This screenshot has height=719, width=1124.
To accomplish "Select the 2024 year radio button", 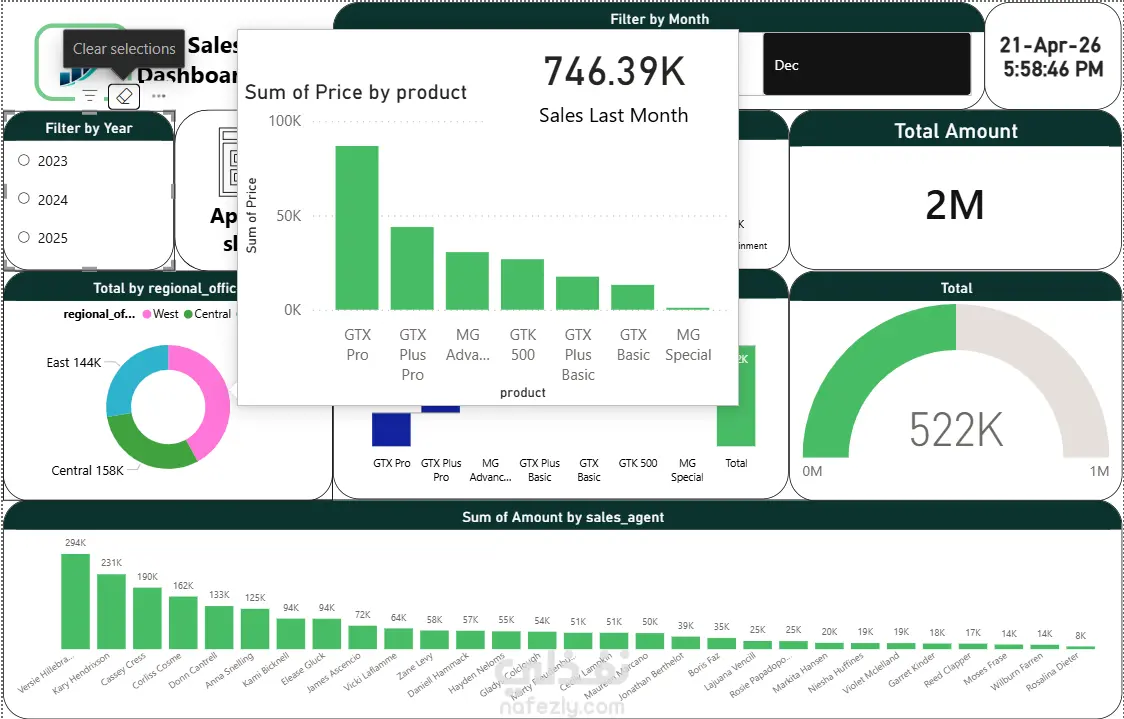I will 24,199.
